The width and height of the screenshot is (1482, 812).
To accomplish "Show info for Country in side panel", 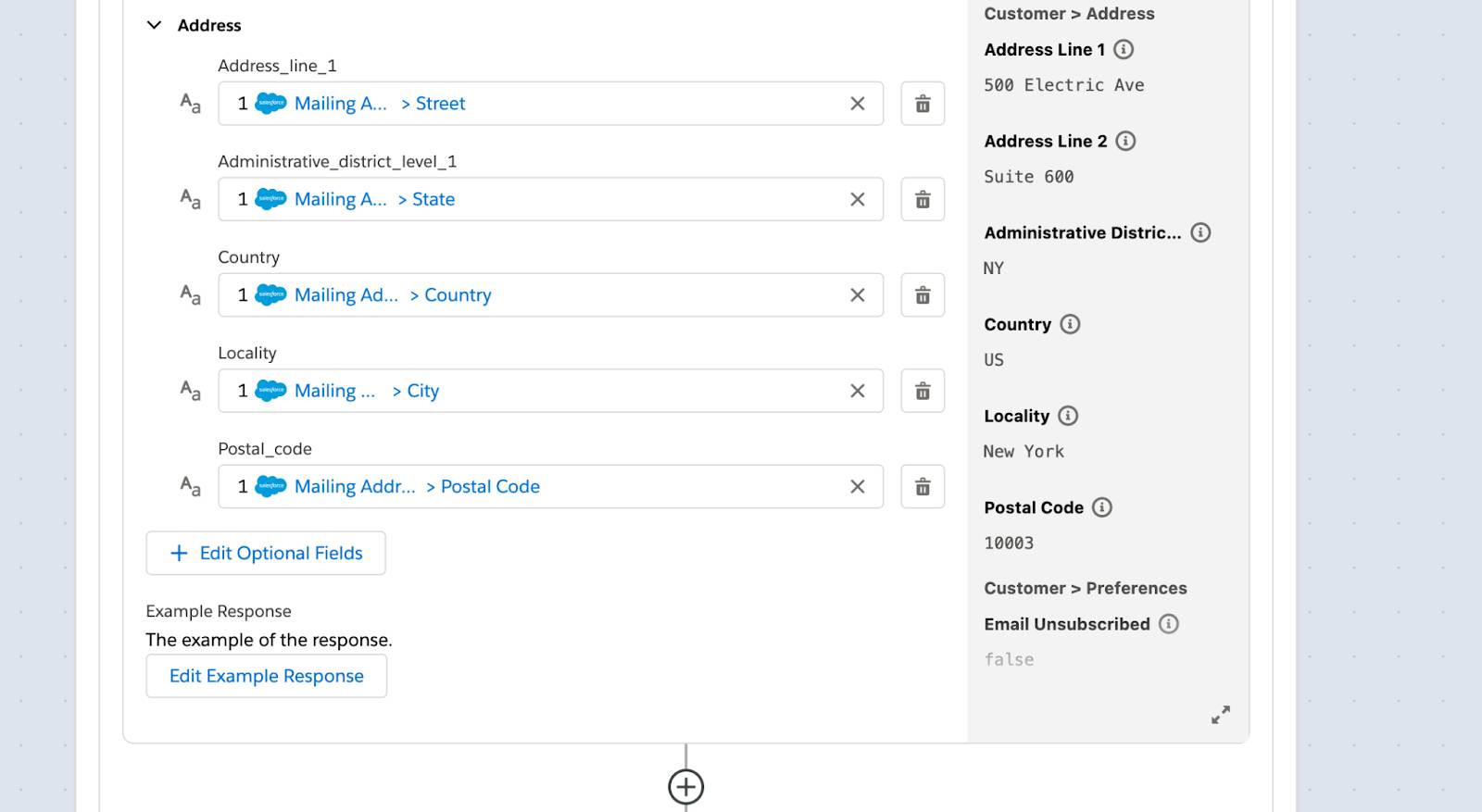I will (1070, 324).
